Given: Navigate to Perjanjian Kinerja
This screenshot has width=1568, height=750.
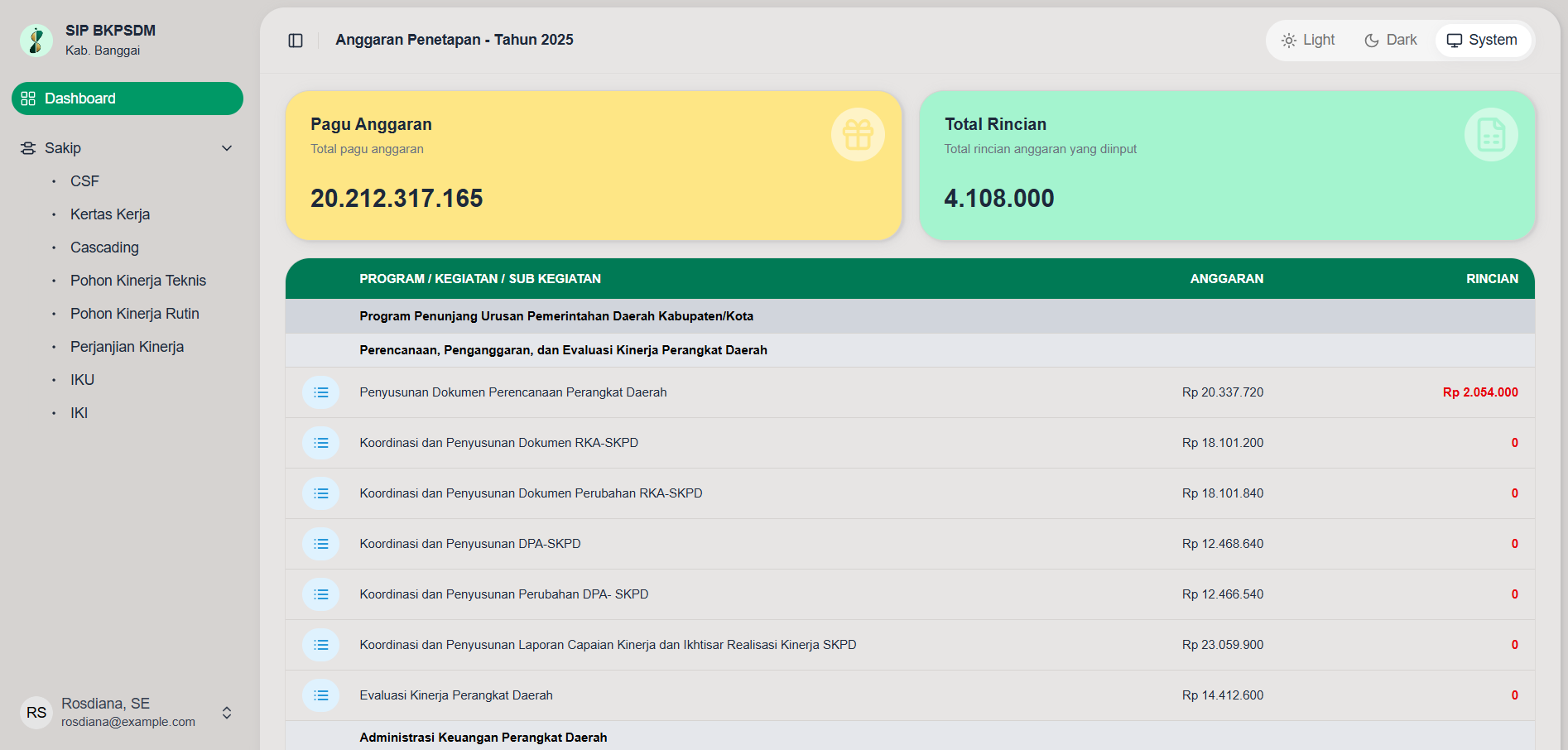Looking at the screenshot, I should point(127,347).
